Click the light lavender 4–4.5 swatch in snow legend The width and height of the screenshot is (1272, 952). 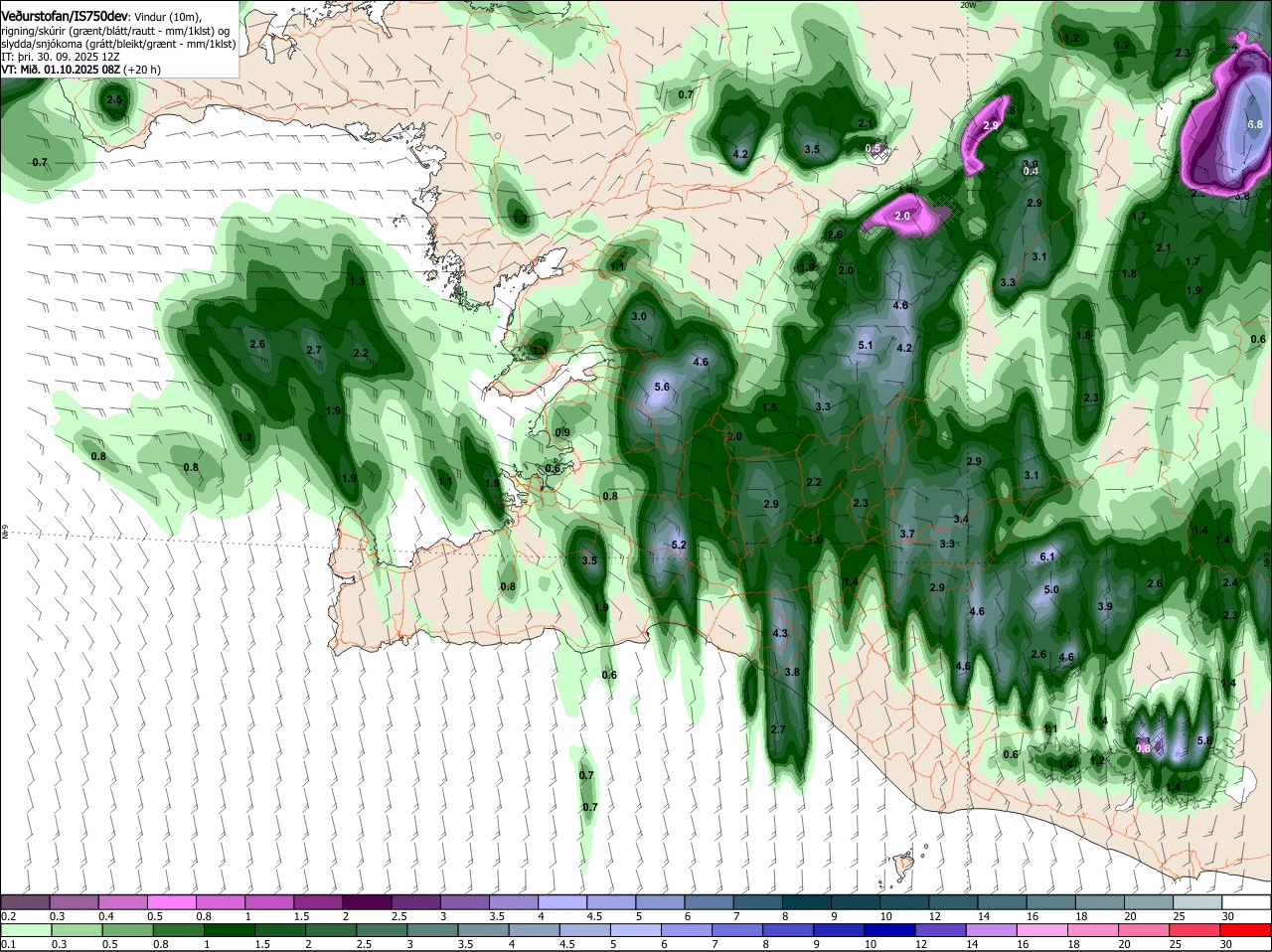[560, 902]
